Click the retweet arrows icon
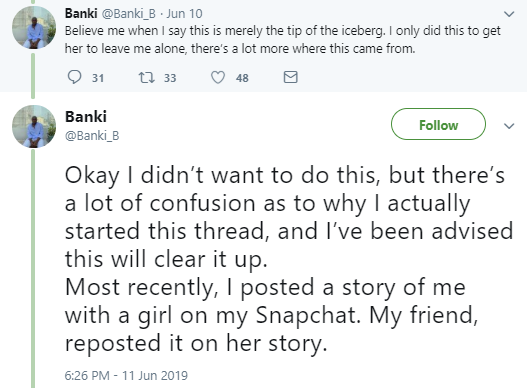This screenshot has width=527, height=388. pos(147,77)
